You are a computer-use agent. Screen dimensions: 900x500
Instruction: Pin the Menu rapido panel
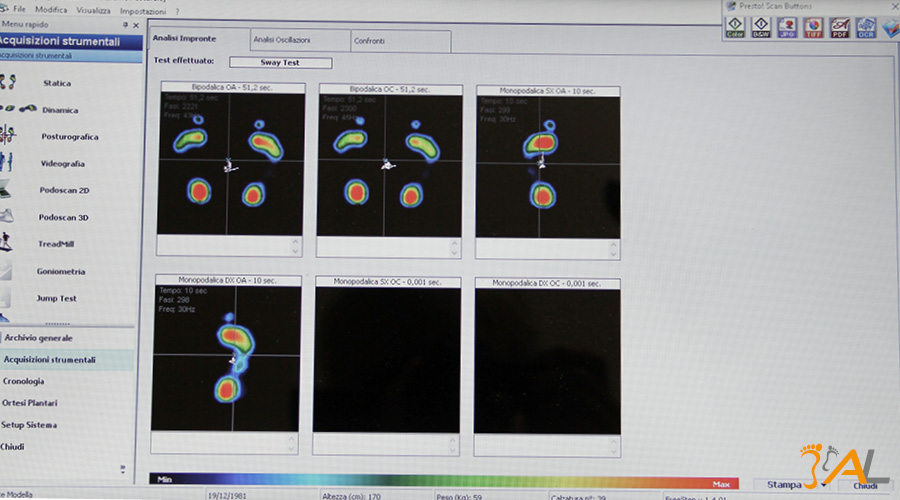point(125,25)
